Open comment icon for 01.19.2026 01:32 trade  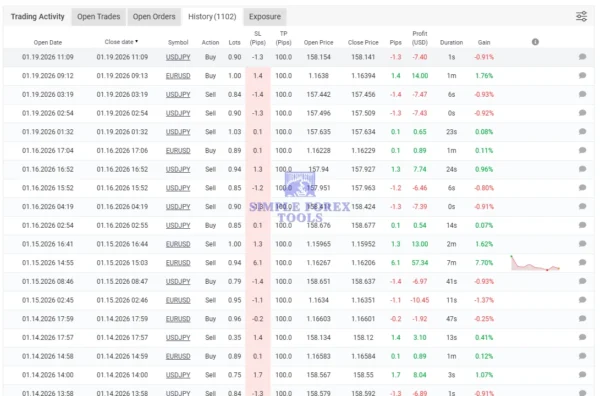click(x=582, y=132)
